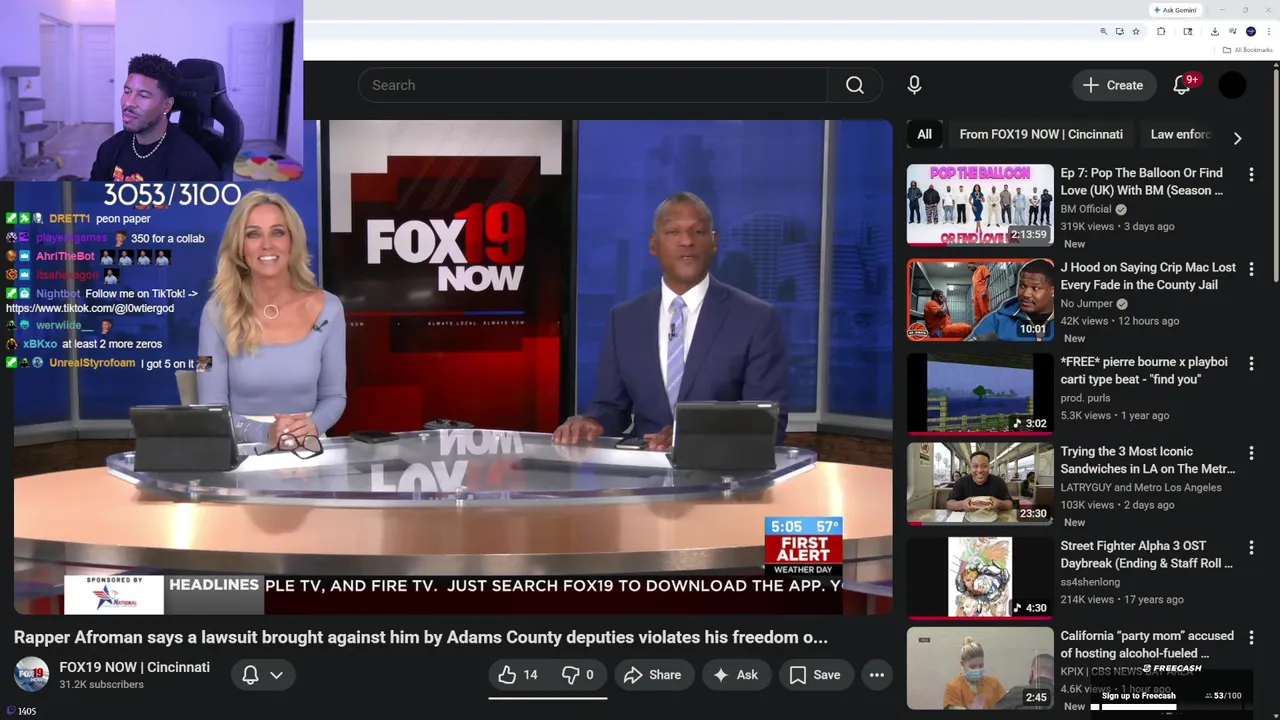
Task: Open options for Street Fighter Alpha 3 video
Action: click(1251, 547)
